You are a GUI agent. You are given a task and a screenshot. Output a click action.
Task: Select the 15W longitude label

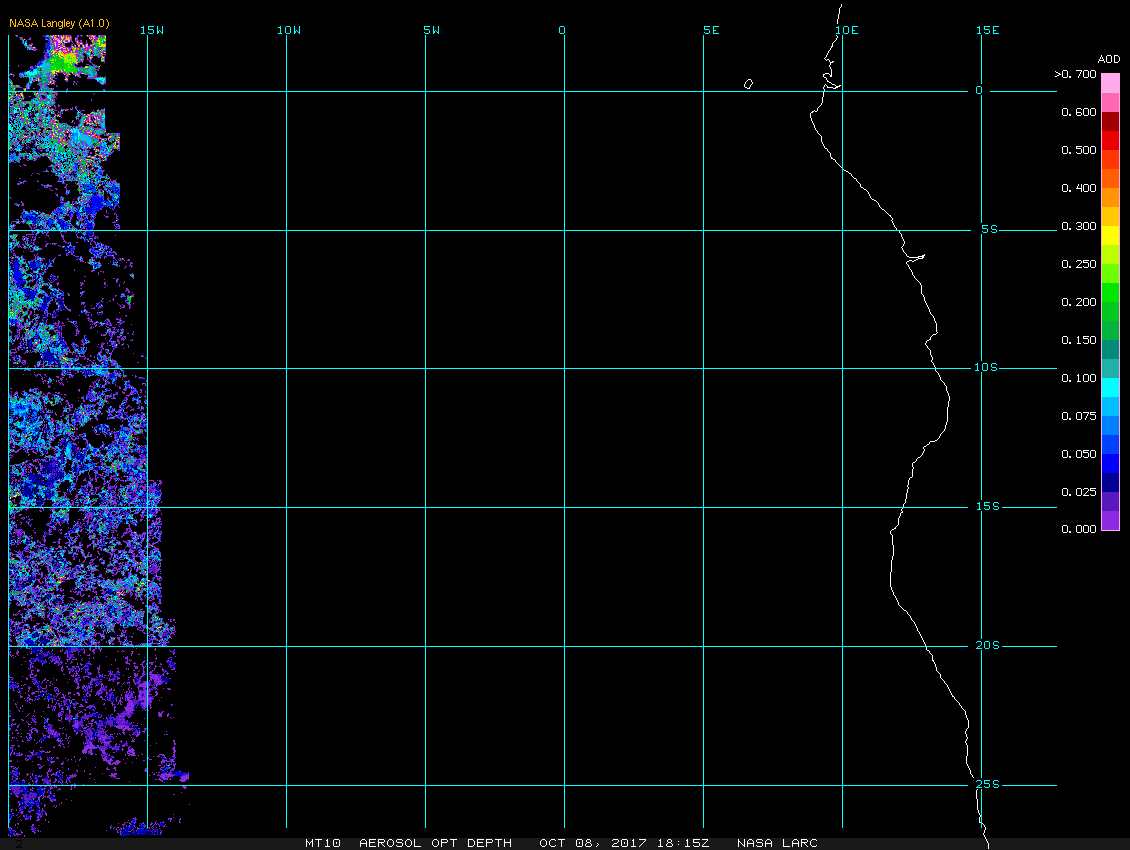coord(152,30)
